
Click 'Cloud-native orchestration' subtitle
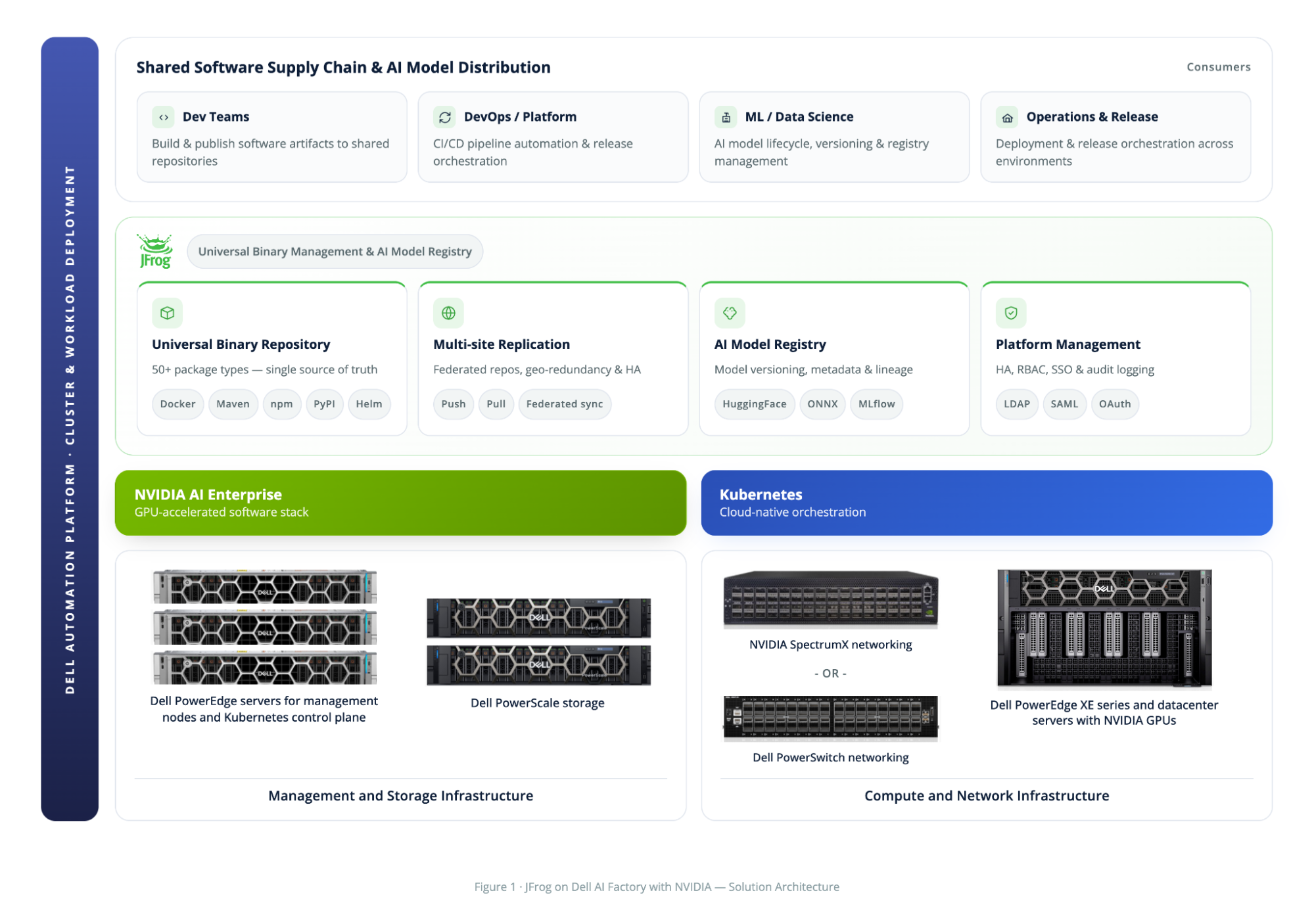pos(793,513)
